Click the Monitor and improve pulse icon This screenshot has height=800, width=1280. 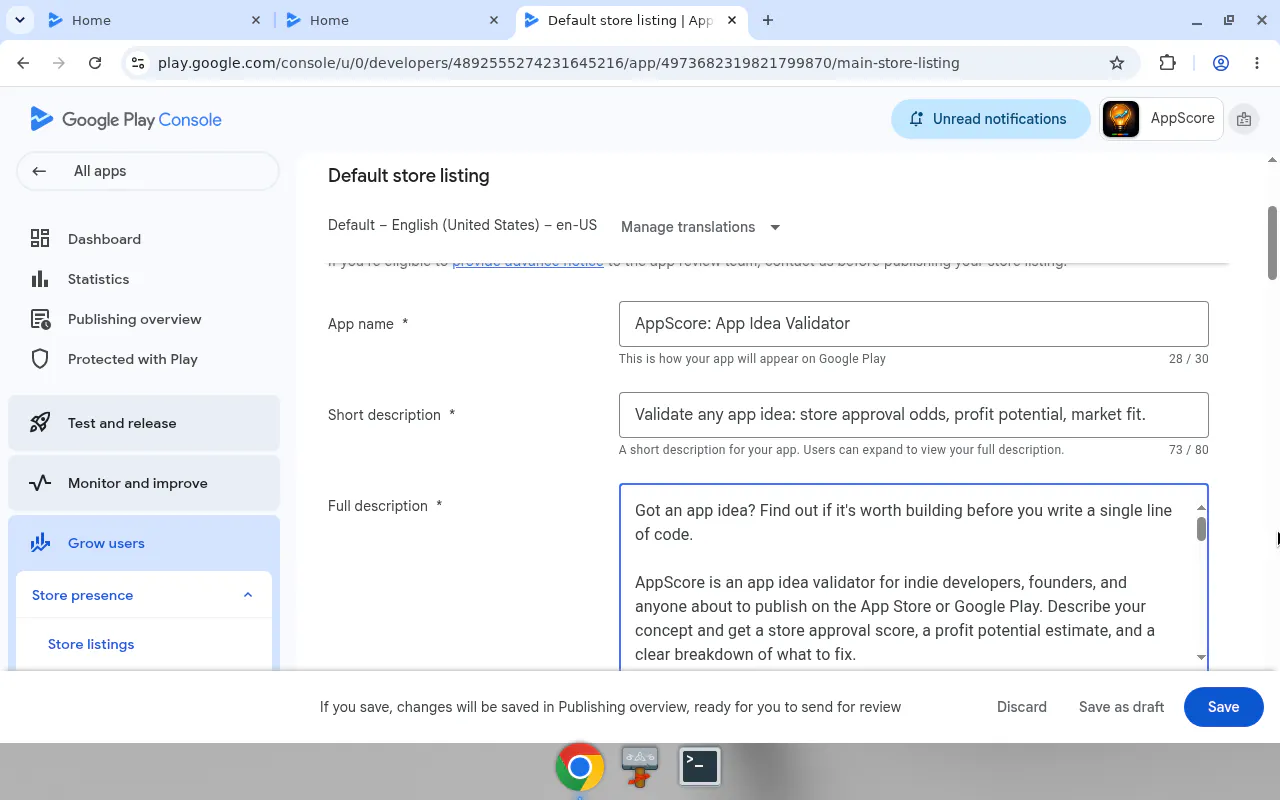pos(40,483)
